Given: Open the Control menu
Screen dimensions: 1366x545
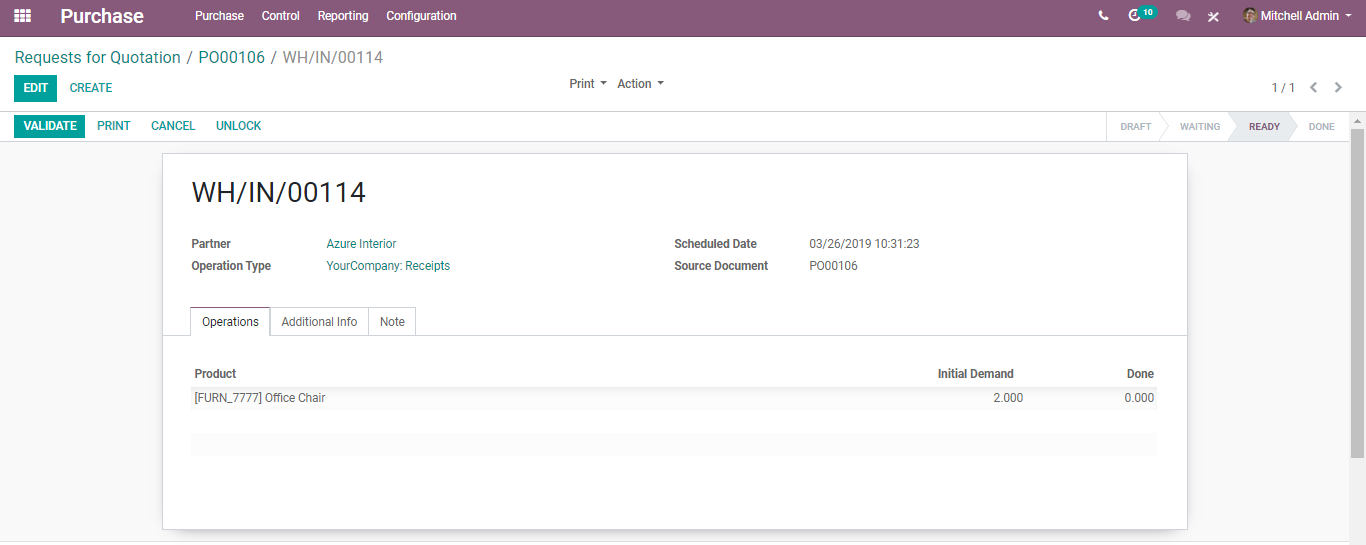Looking at the screenshot, I should (x=281, y=16).
